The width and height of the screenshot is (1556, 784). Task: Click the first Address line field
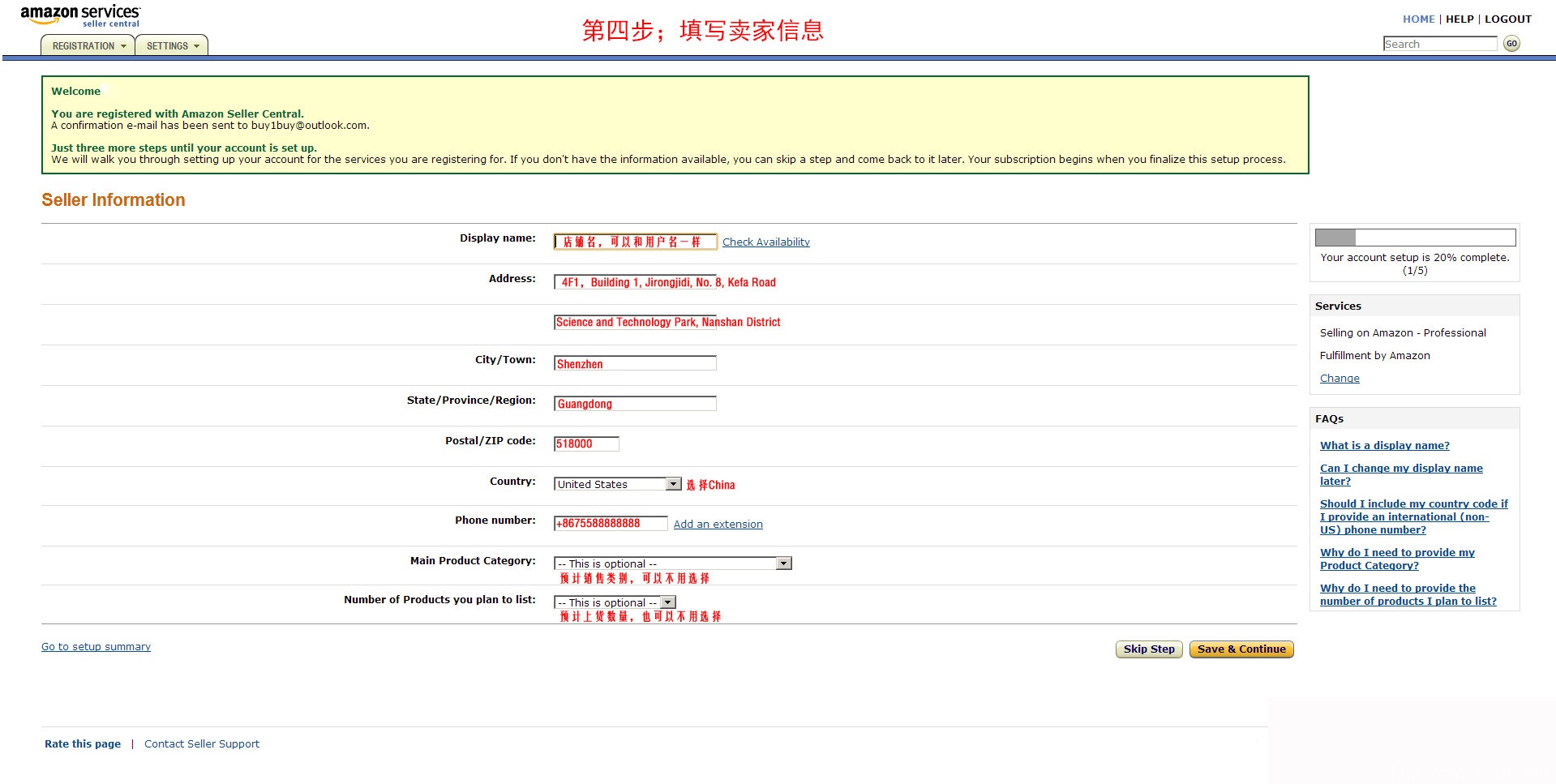(x=636, y=281)
